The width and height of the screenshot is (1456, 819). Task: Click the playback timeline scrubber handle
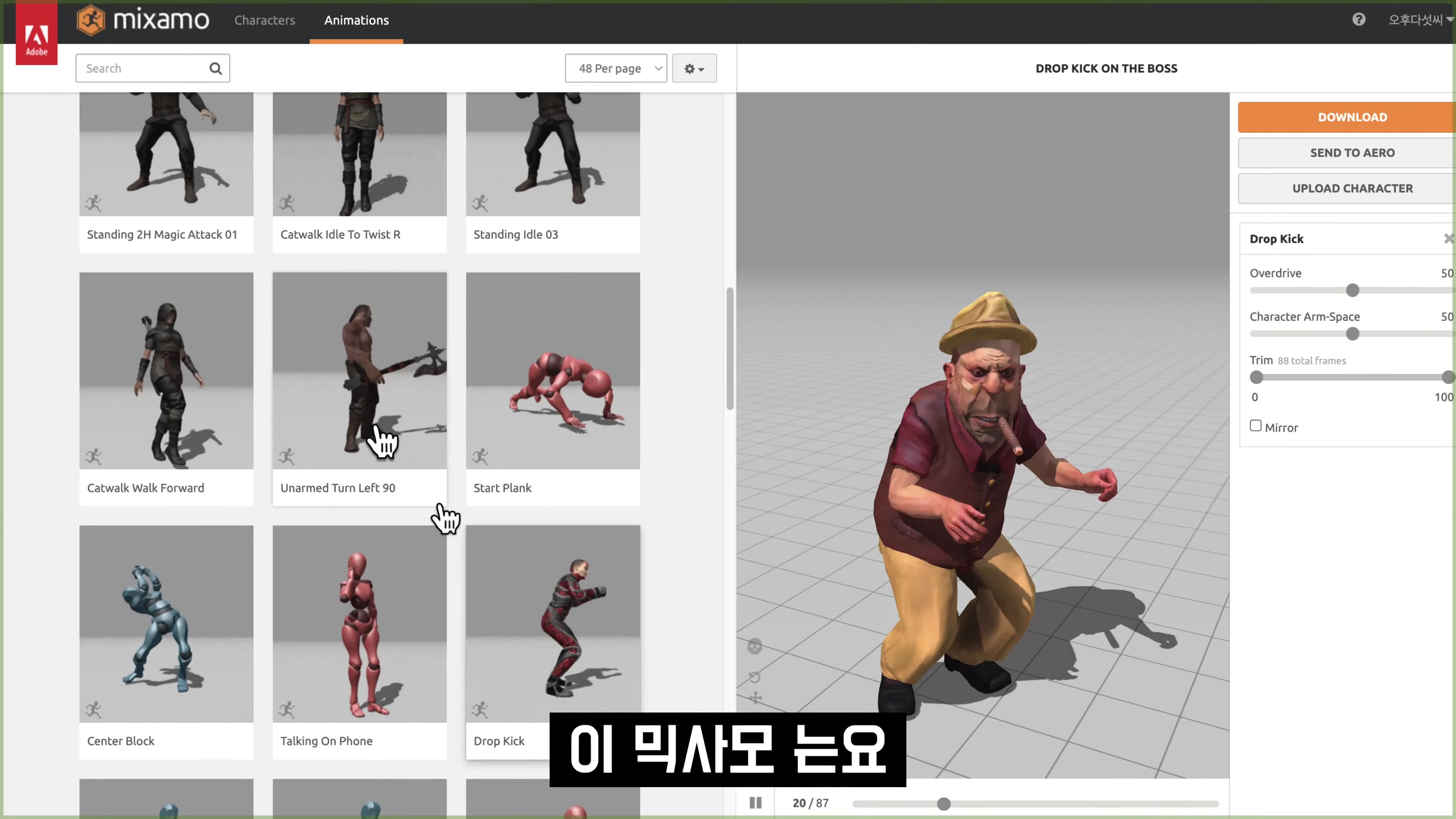point(944,804)
